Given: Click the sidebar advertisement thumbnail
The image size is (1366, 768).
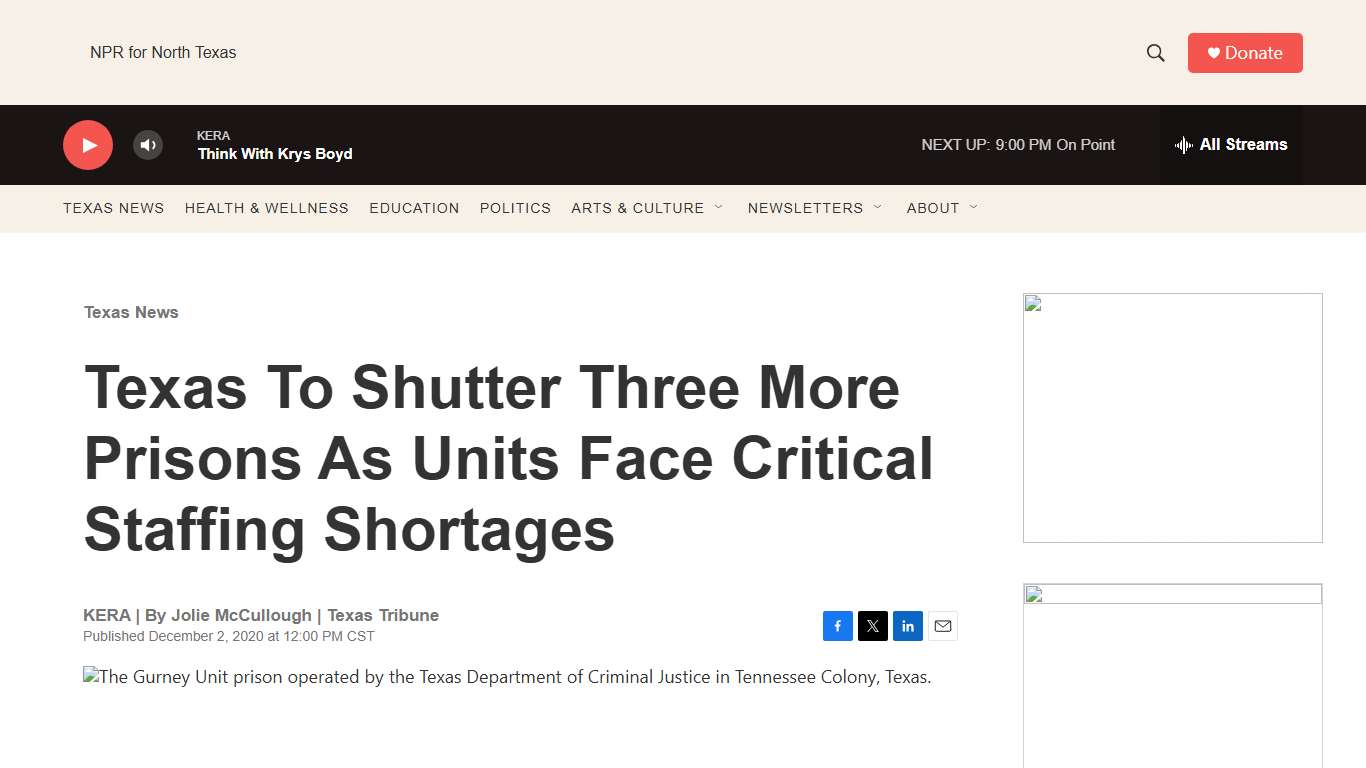Looking at the screenshot, I should coord(1172,417).
